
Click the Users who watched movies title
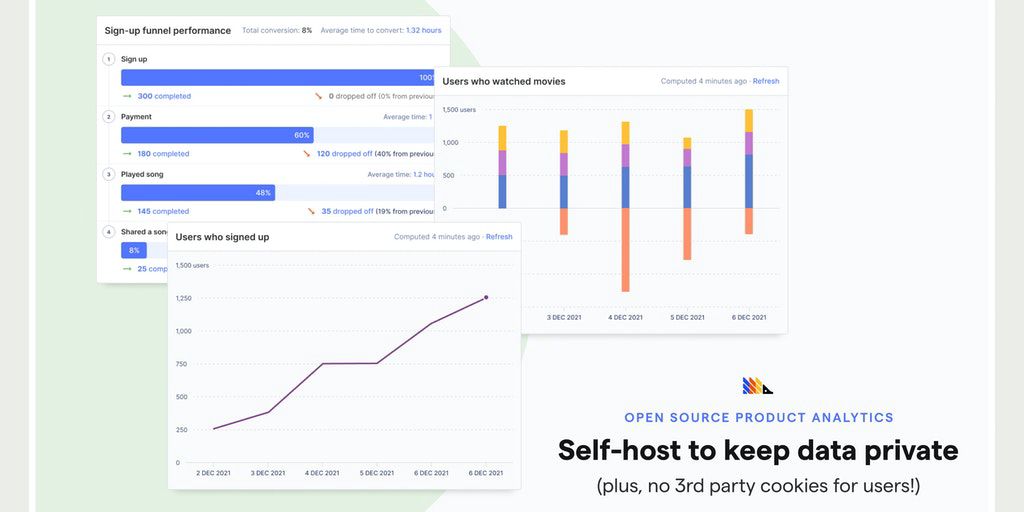tap(504, 82)
